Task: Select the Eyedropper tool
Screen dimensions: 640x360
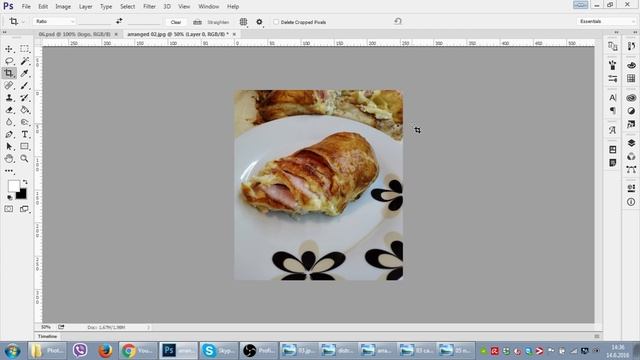Action: 24,73
